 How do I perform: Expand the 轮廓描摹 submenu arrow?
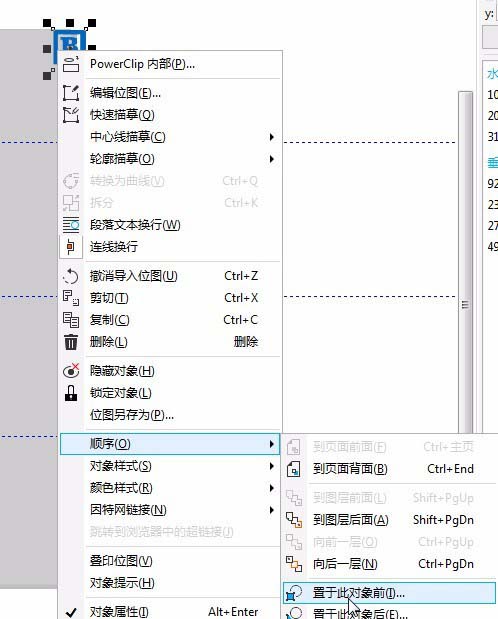coord(271,159)
